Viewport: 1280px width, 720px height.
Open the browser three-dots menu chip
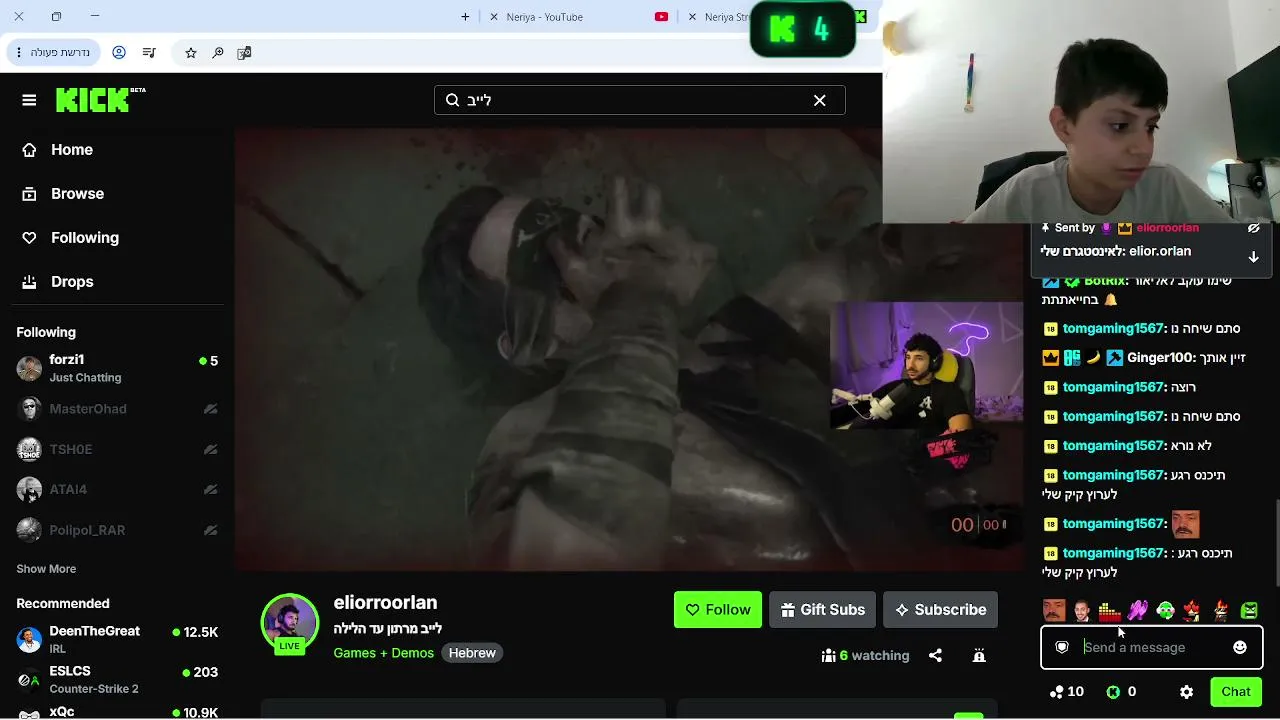[x=53, y=52]
